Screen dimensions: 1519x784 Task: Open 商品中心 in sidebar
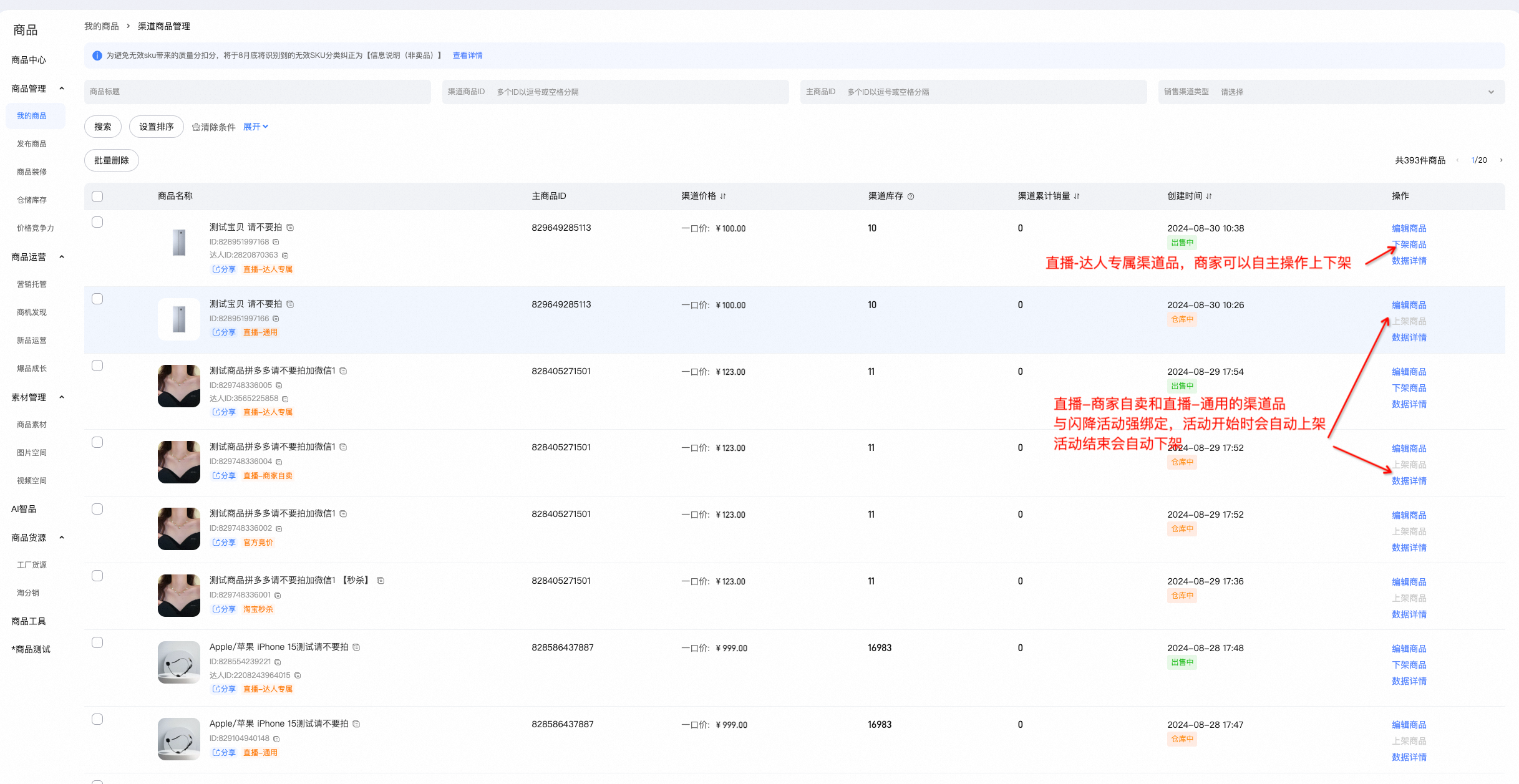29,60
